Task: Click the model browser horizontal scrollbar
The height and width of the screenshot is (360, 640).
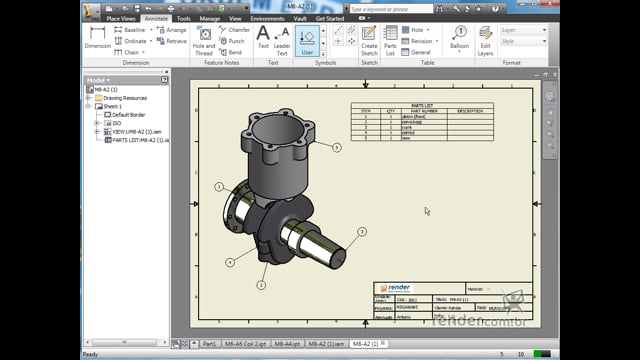Action: point(124,342)
